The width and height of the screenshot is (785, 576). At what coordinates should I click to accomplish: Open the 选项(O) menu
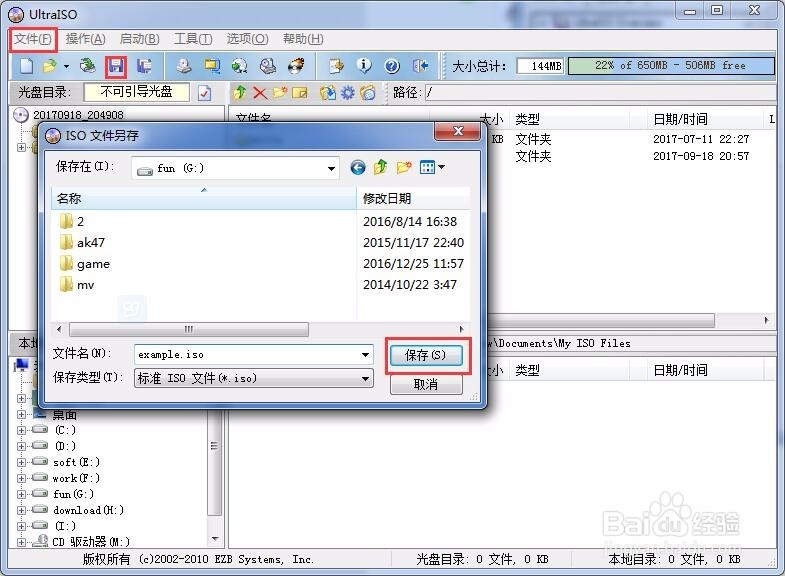point(247,39)
